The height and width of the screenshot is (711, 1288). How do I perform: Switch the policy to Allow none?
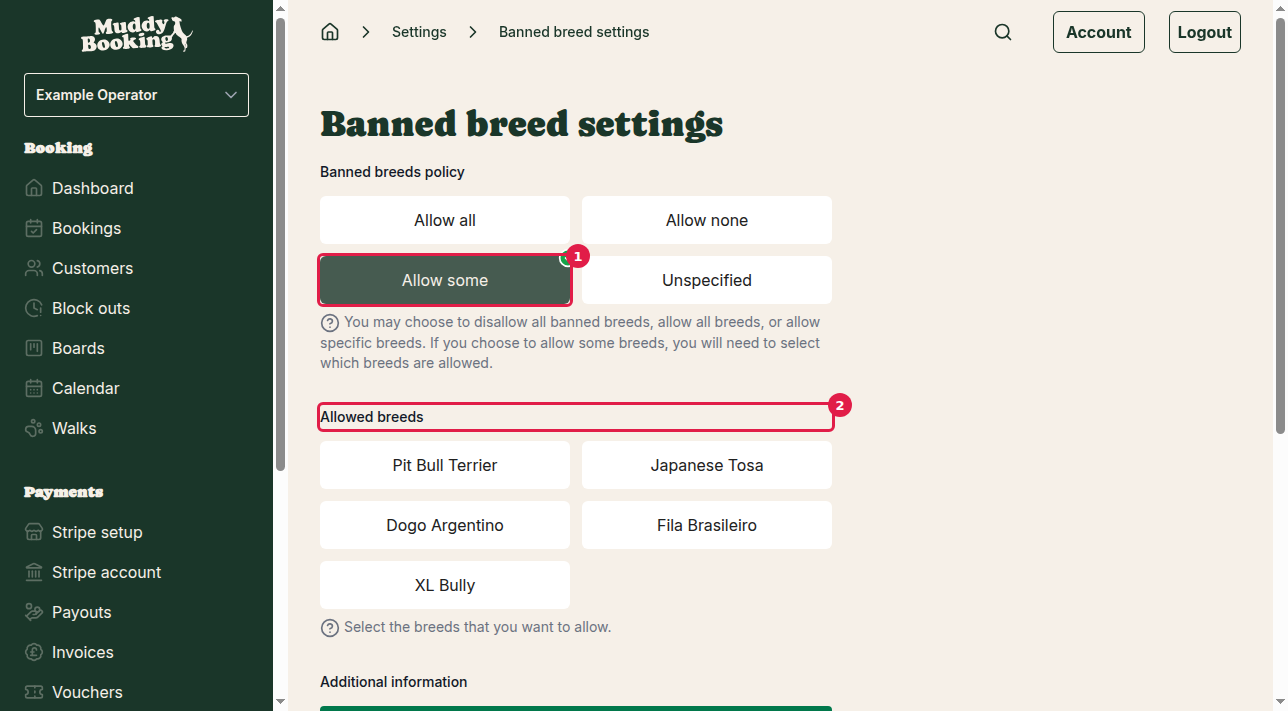[x=706, y=220]
